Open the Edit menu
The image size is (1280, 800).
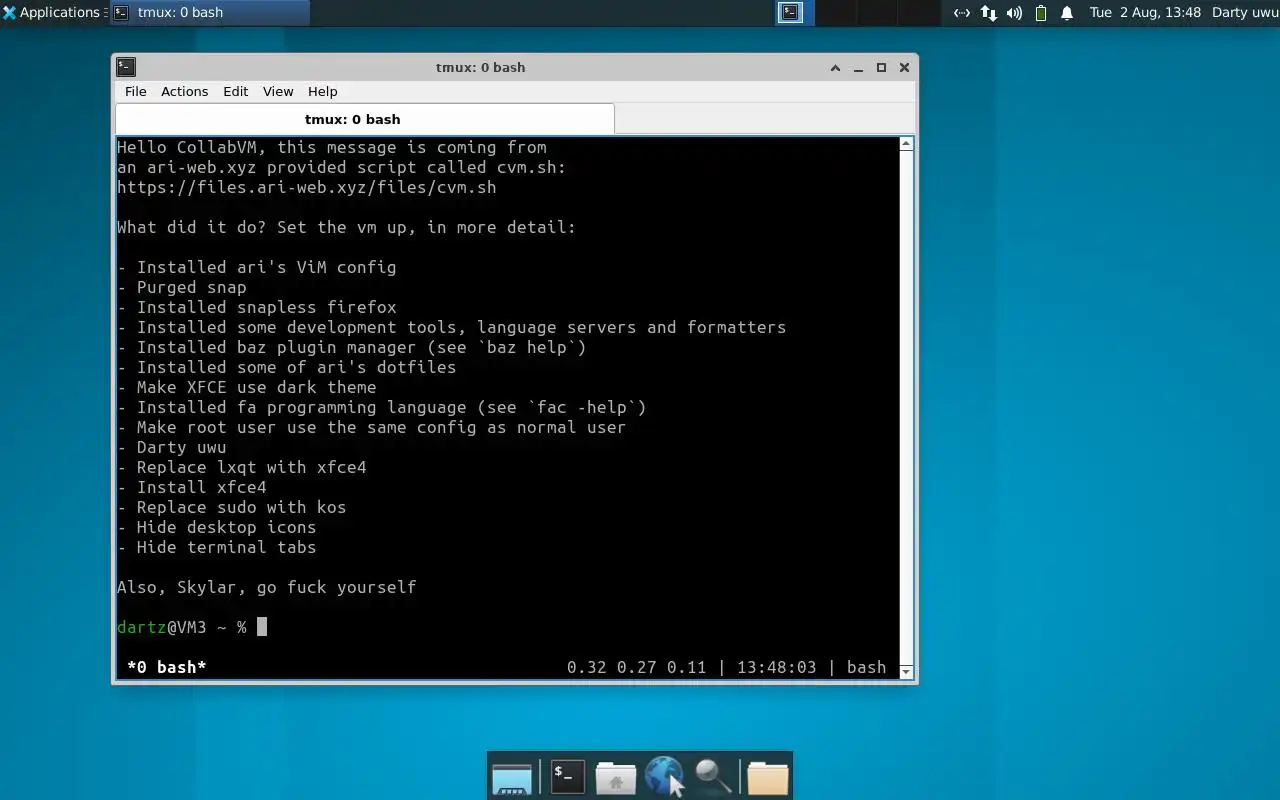point(236,91)
